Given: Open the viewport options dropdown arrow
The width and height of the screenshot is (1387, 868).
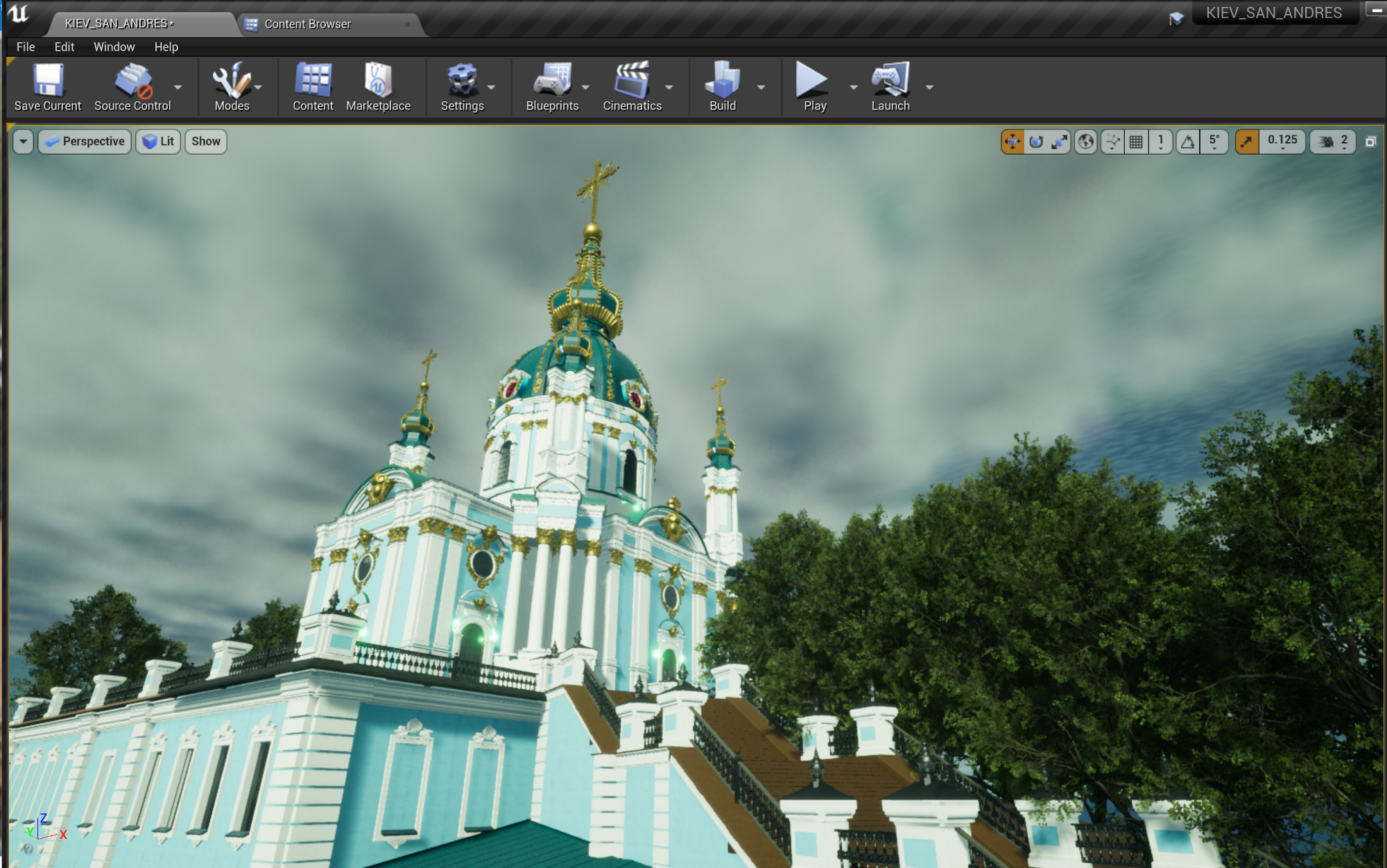Looking at the screenshot, I should [x=23, y=141].
